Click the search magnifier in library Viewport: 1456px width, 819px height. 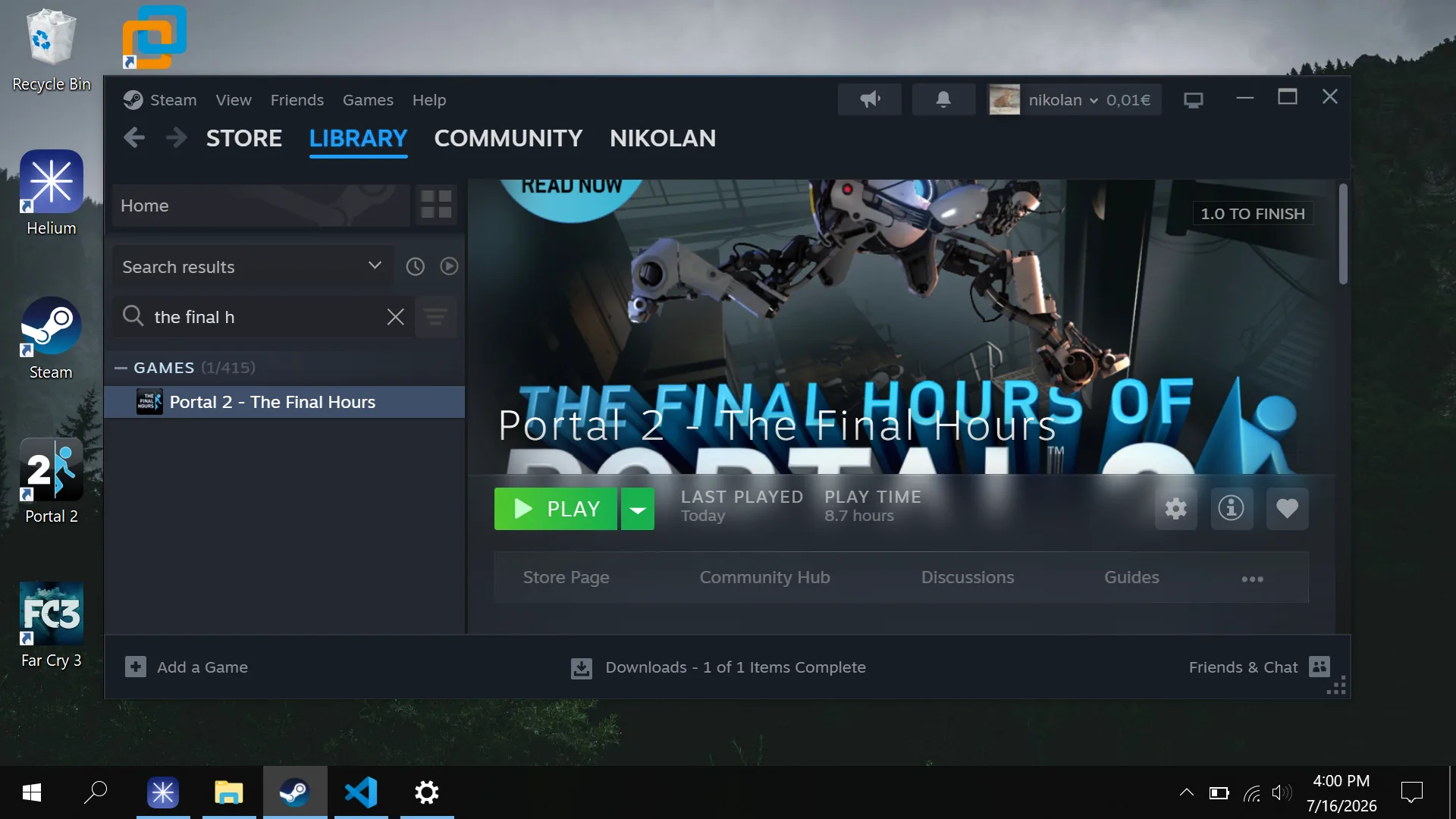133,316
